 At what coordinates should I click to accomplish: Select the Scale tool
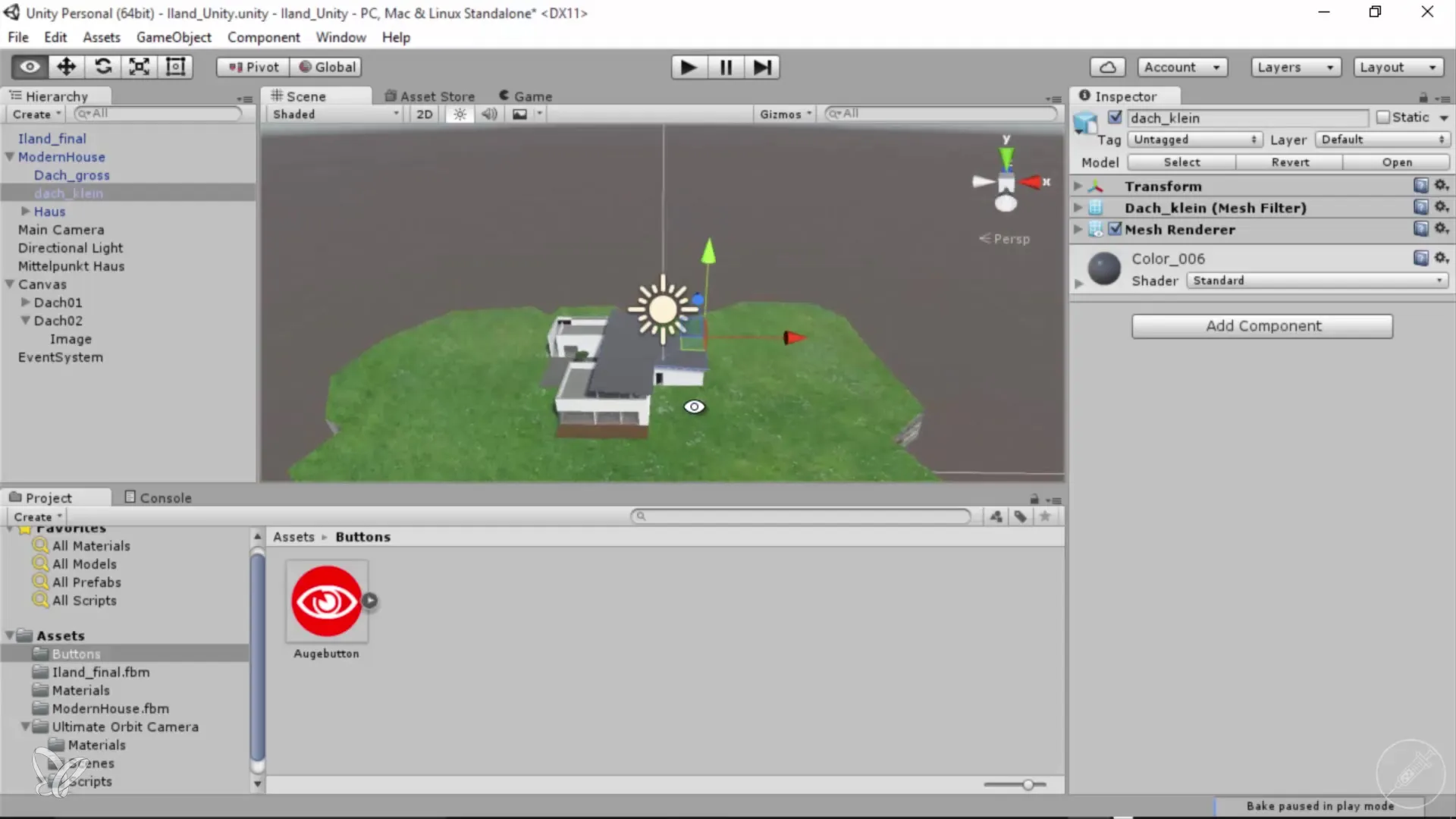point(139,67)
